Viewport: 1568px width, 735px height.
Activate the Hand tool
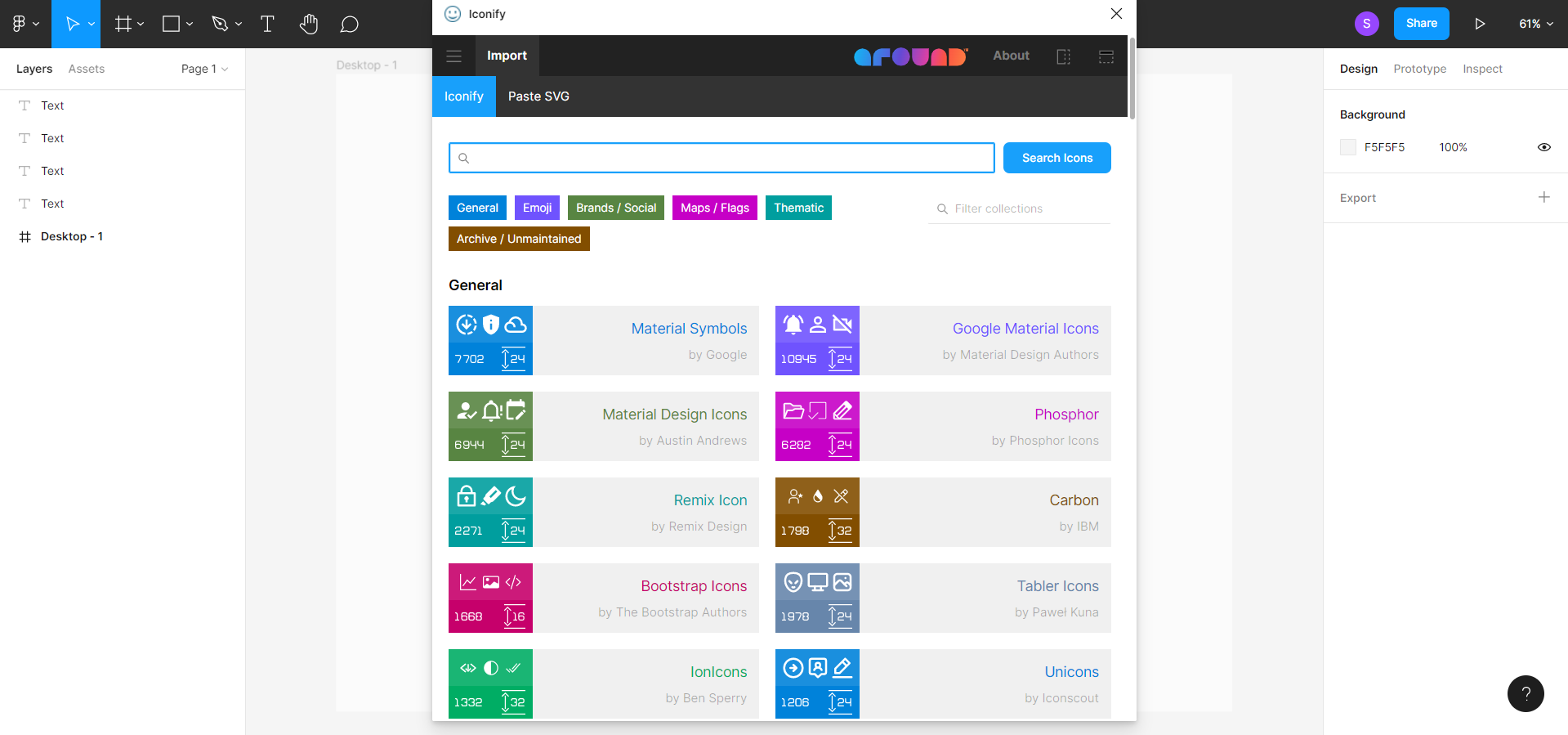click(308, 24)
